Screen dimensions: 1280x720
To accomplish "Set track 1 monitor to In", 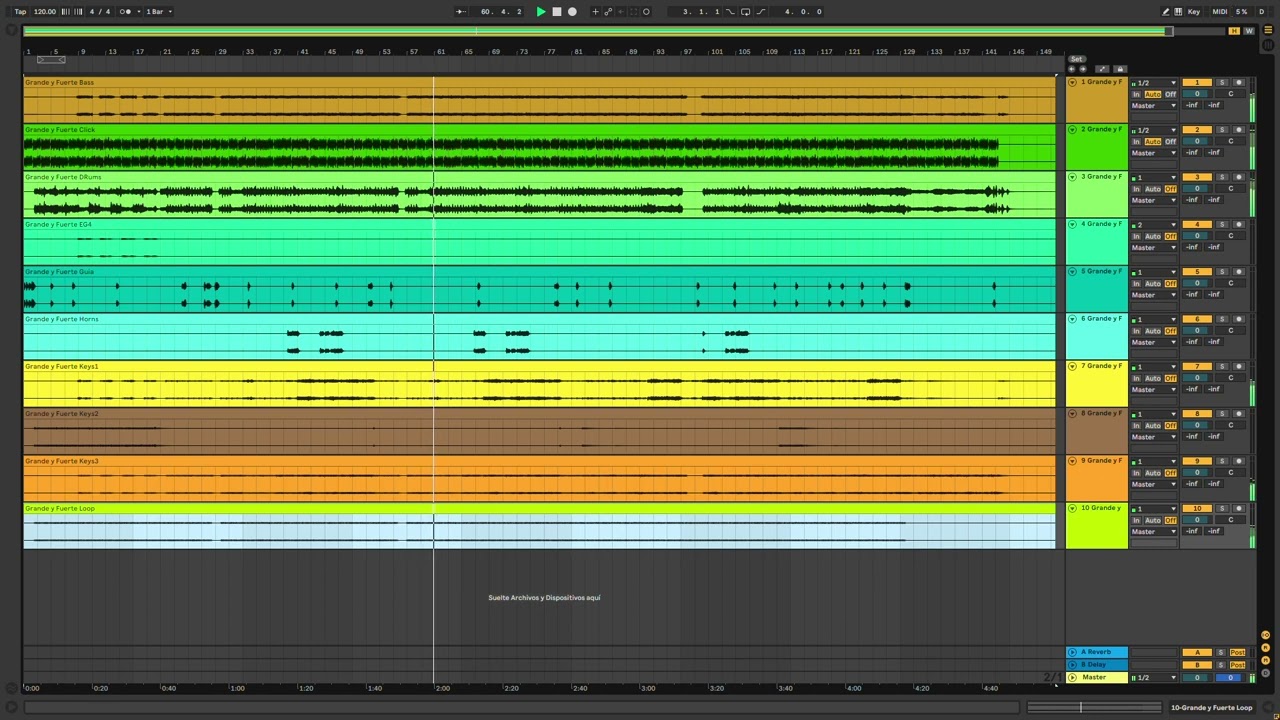I will pos(1136,94).
